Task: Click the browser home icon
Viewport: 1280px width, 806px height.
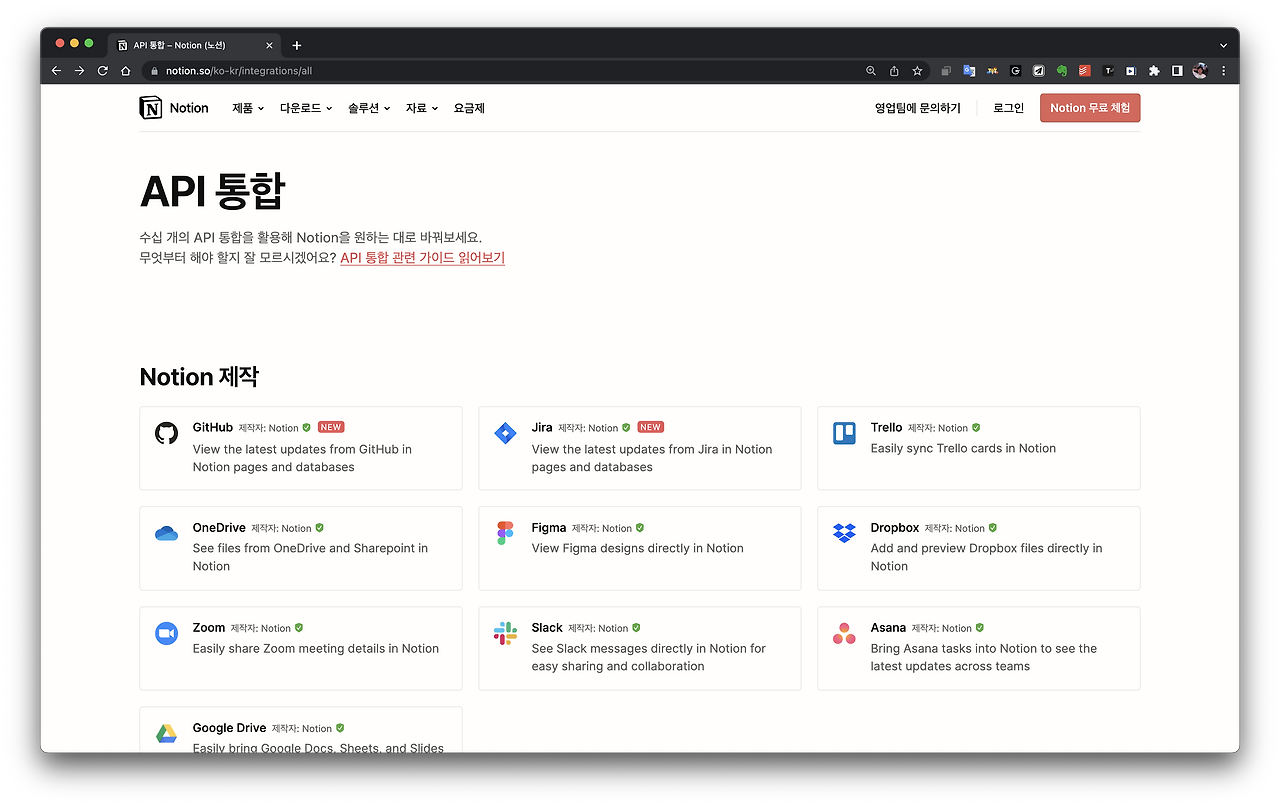Action: click(x=125, y=71)
